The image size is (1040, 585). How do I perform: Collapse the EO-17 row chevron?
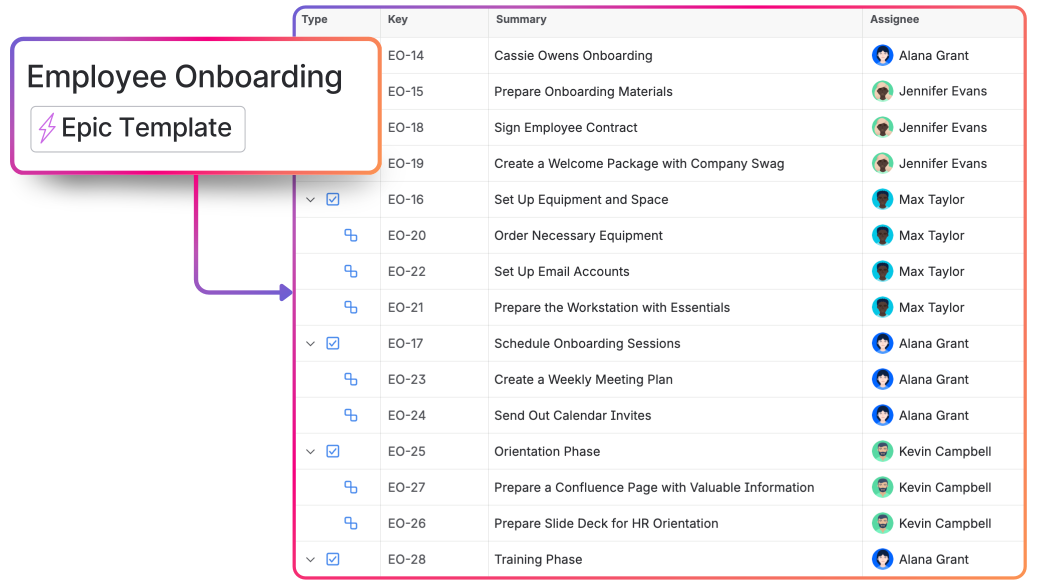click(310, 343)
